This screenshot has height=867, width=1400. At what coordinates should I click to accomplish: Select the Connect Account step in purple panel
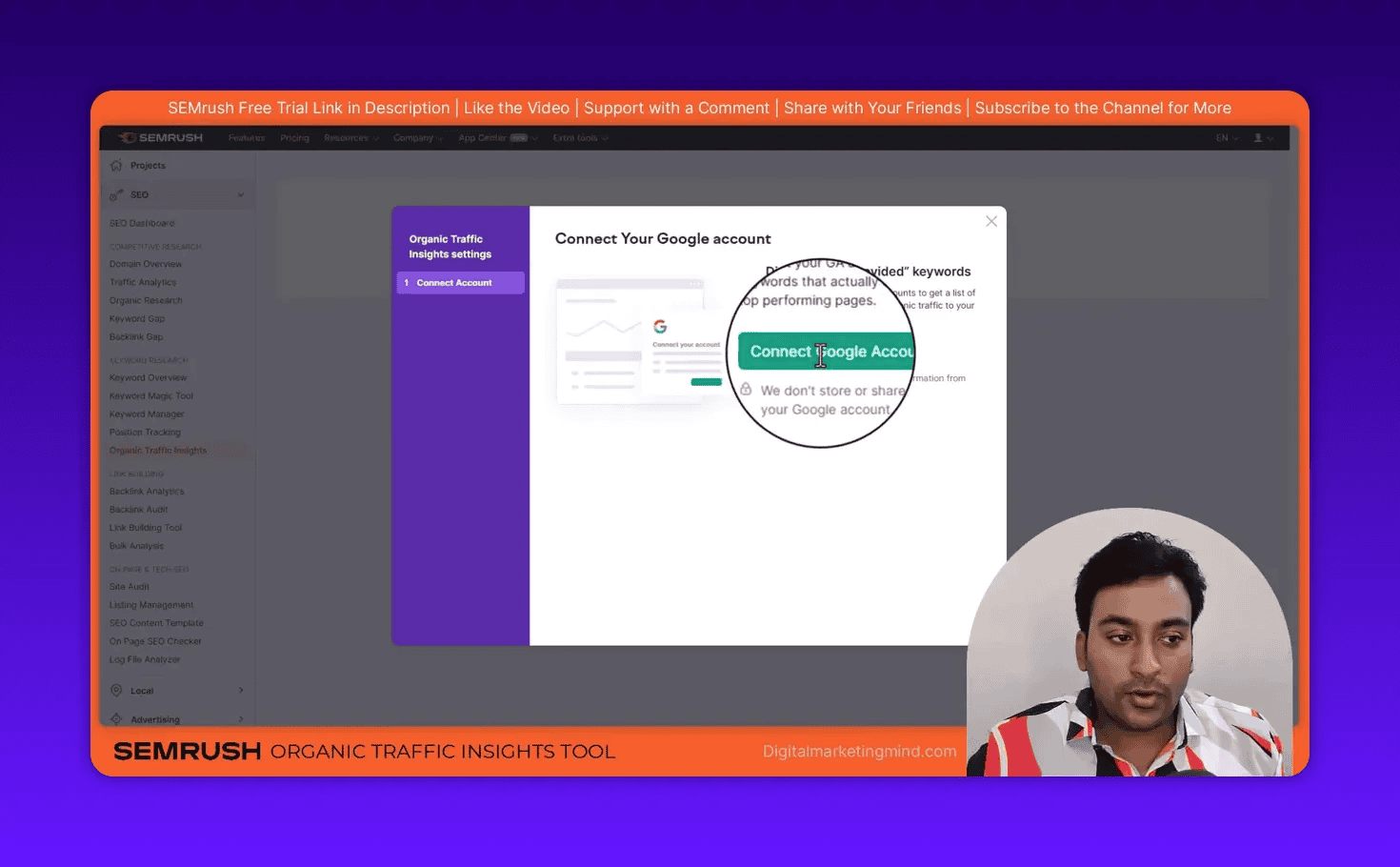pyautogui.click(x=460, y=282)
